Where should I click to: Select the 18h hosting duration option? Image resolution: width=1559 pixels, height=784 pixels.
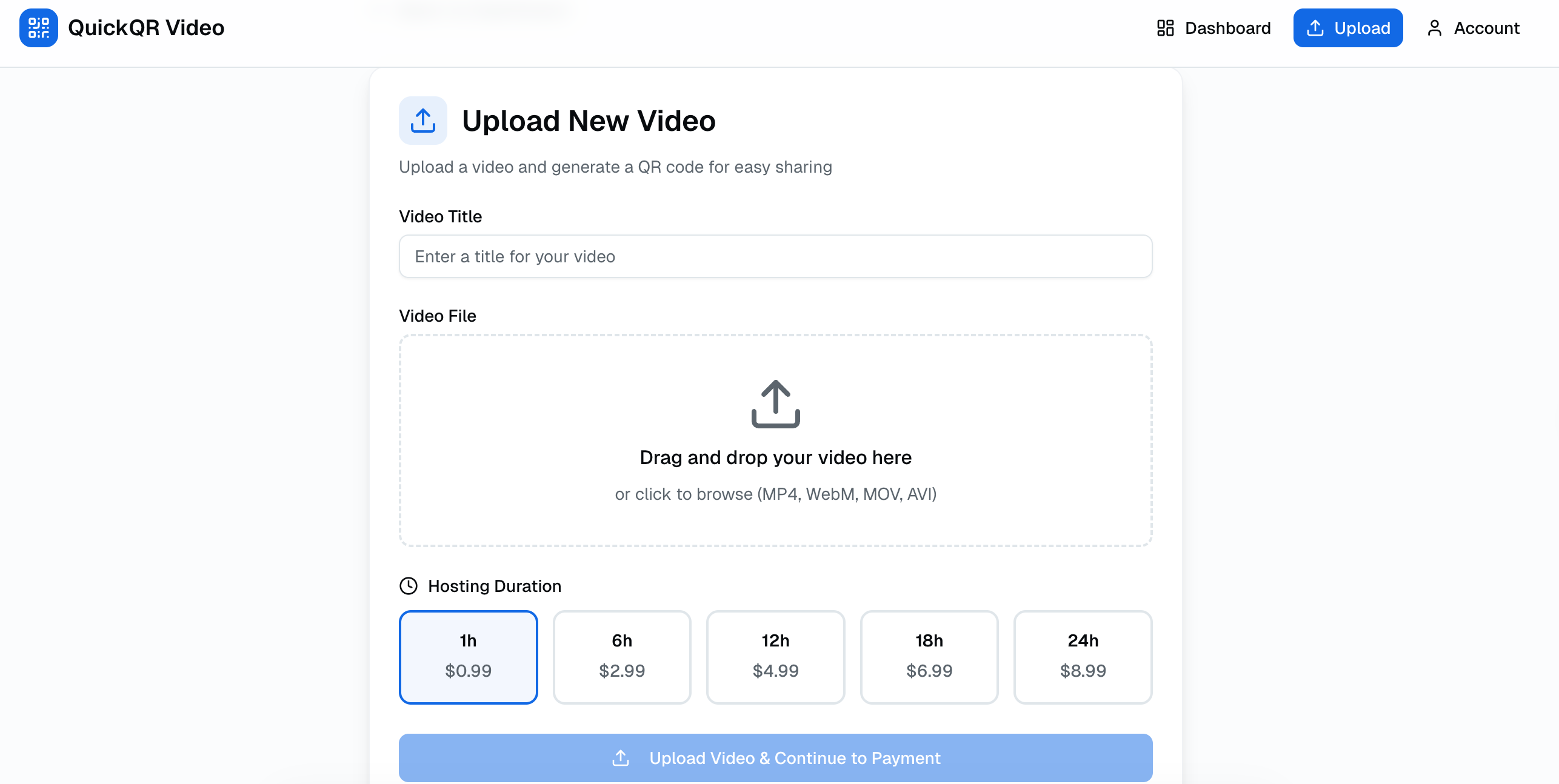tap(929, 657)
